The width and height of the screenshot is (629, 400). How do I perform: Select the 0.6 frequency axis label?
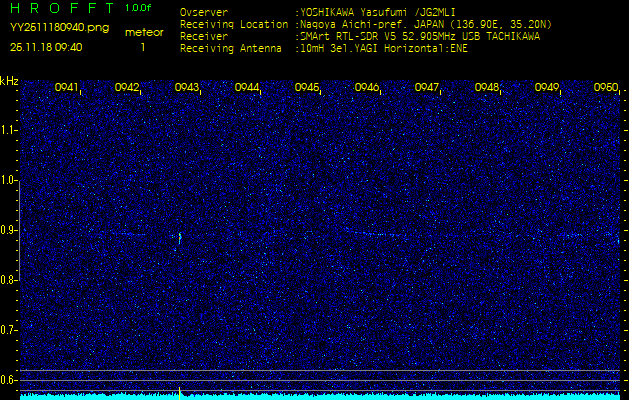[x=9, y=379]
